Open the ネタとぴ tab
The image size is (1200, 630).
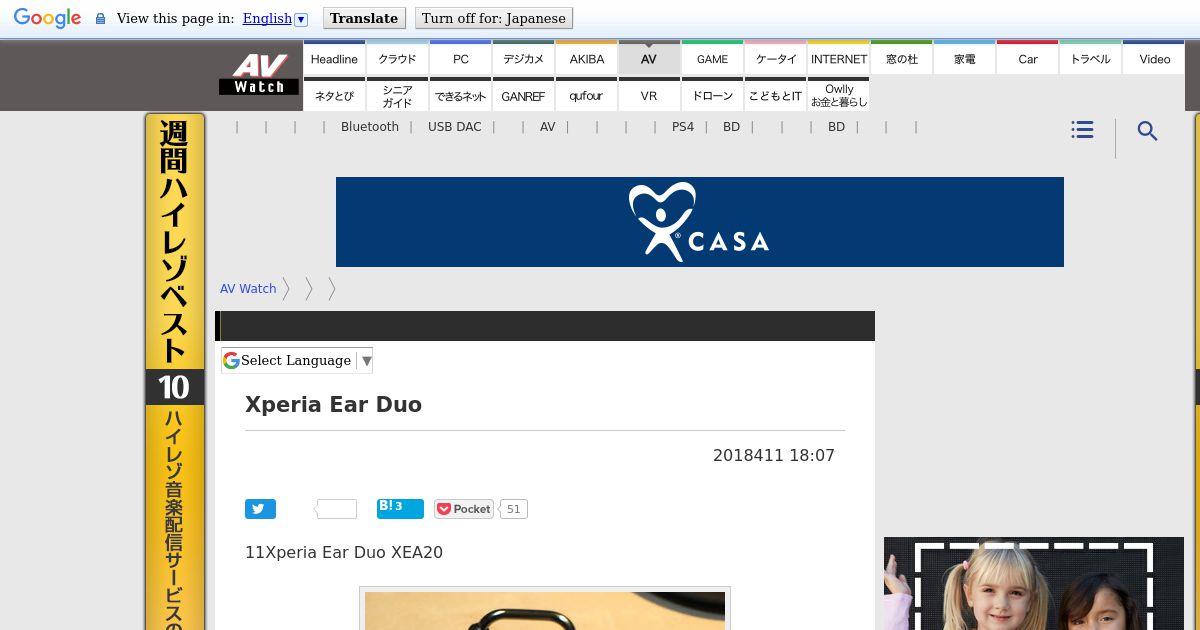tap(334, 95)
